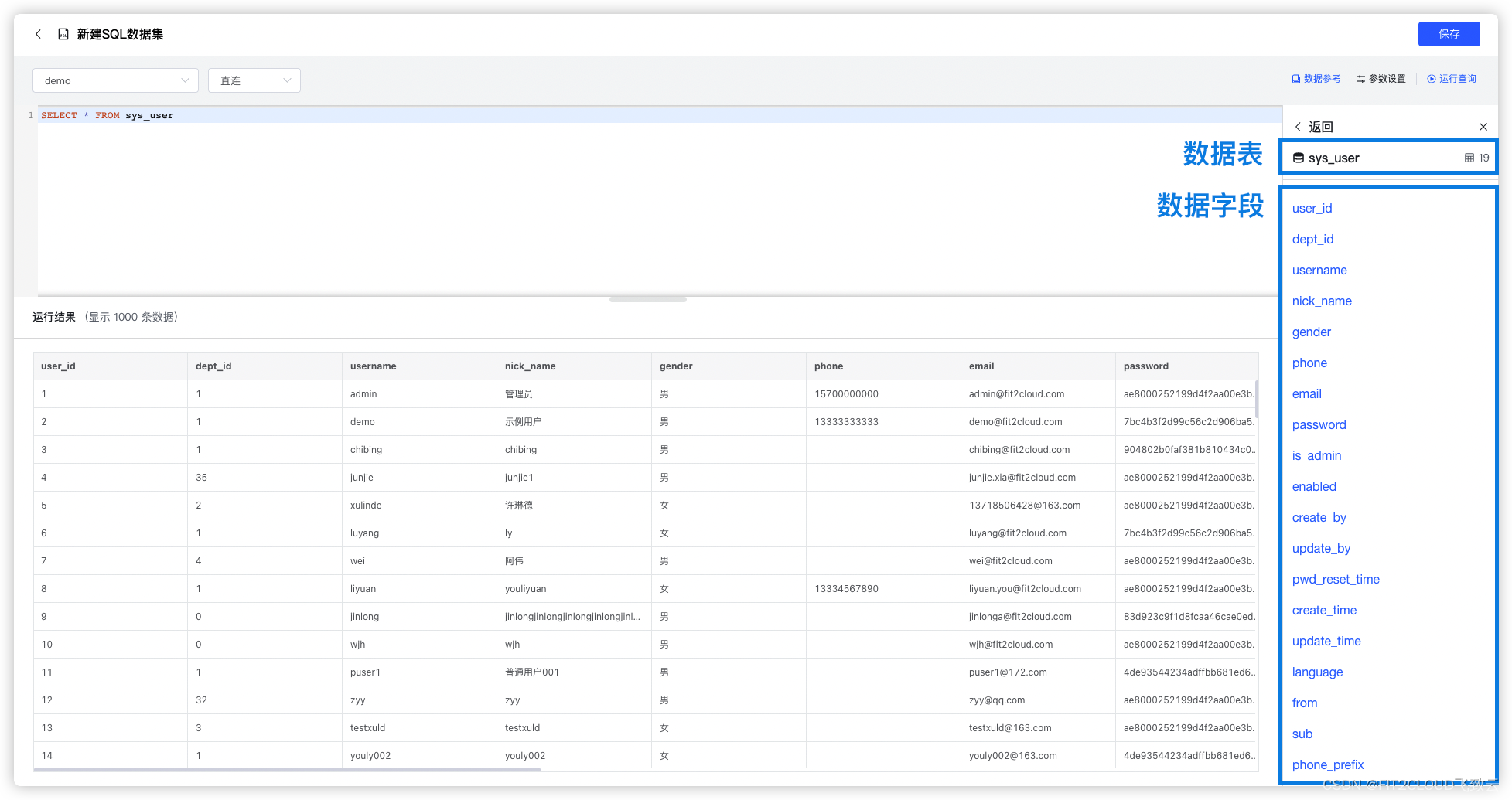The width and height of the screenshot is (1512, 800).
Task: Select the phone_prefix field
Action: point(1328,765)
